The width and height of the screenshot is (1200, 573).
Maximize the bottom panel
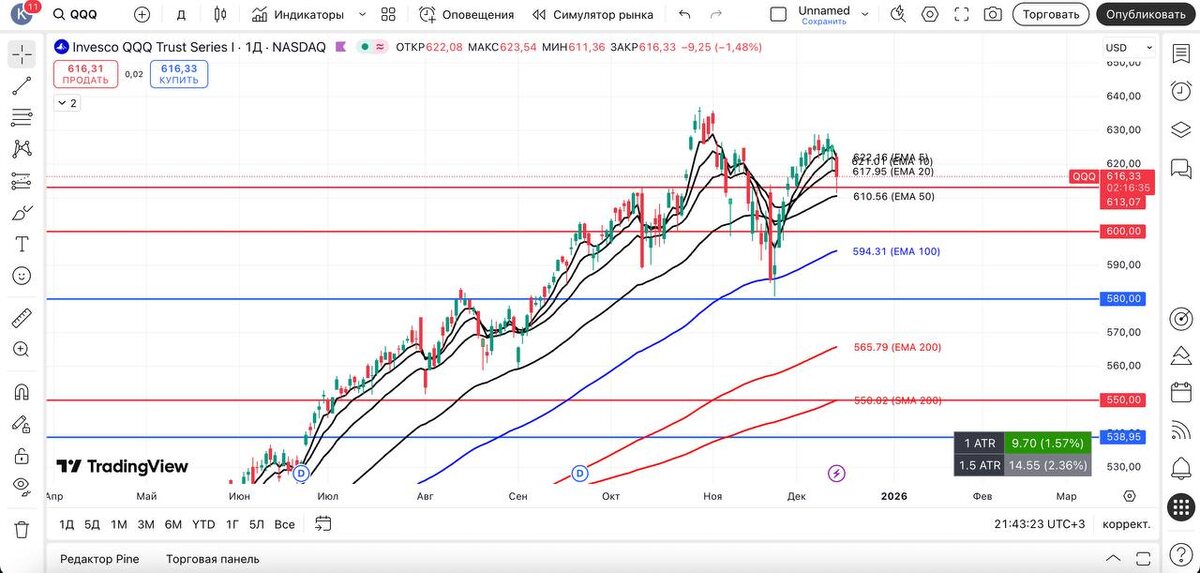[1144, 558]
